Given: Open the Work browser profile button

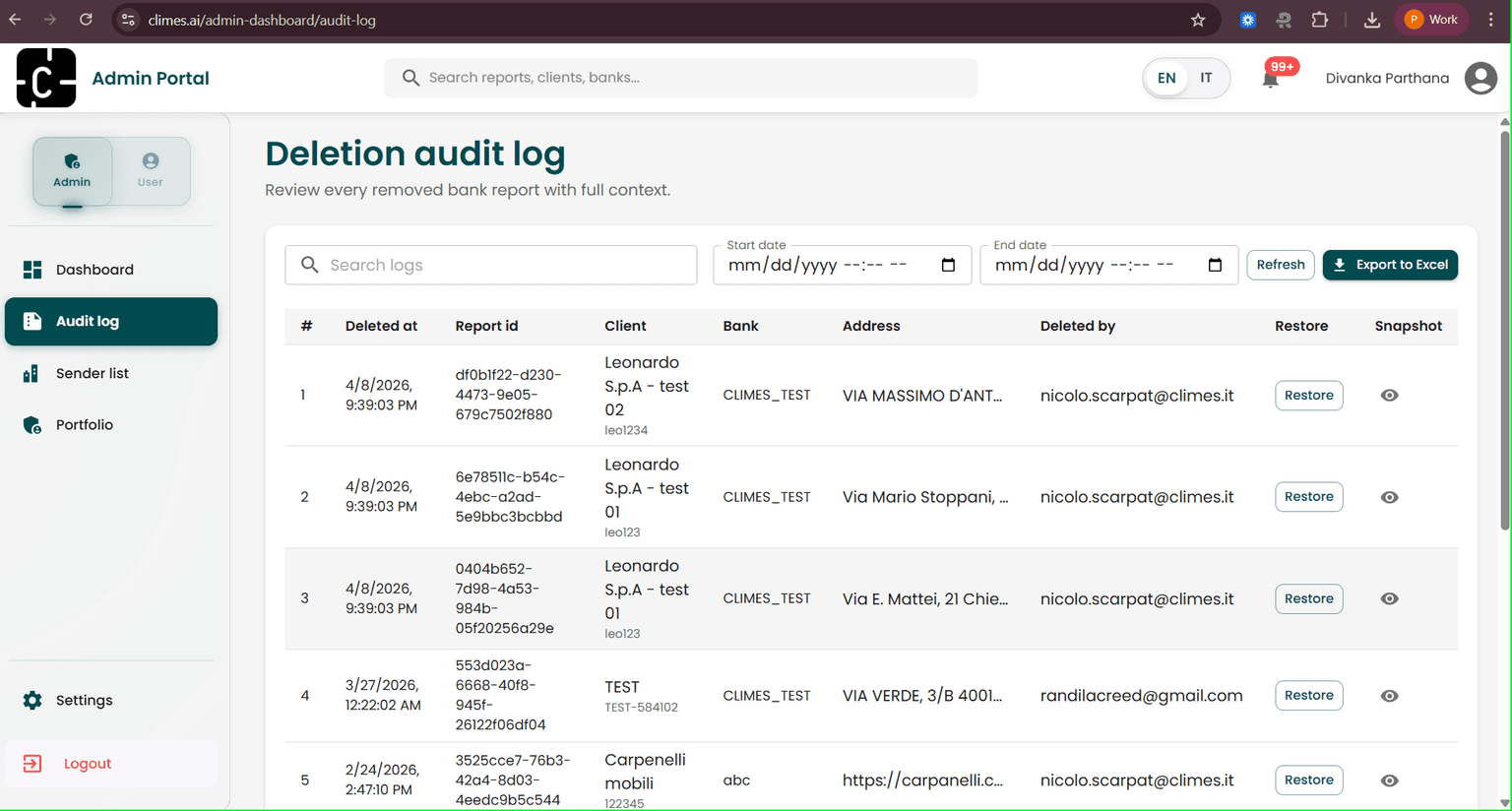Looking at the screenshot, I should point(1432,20).
